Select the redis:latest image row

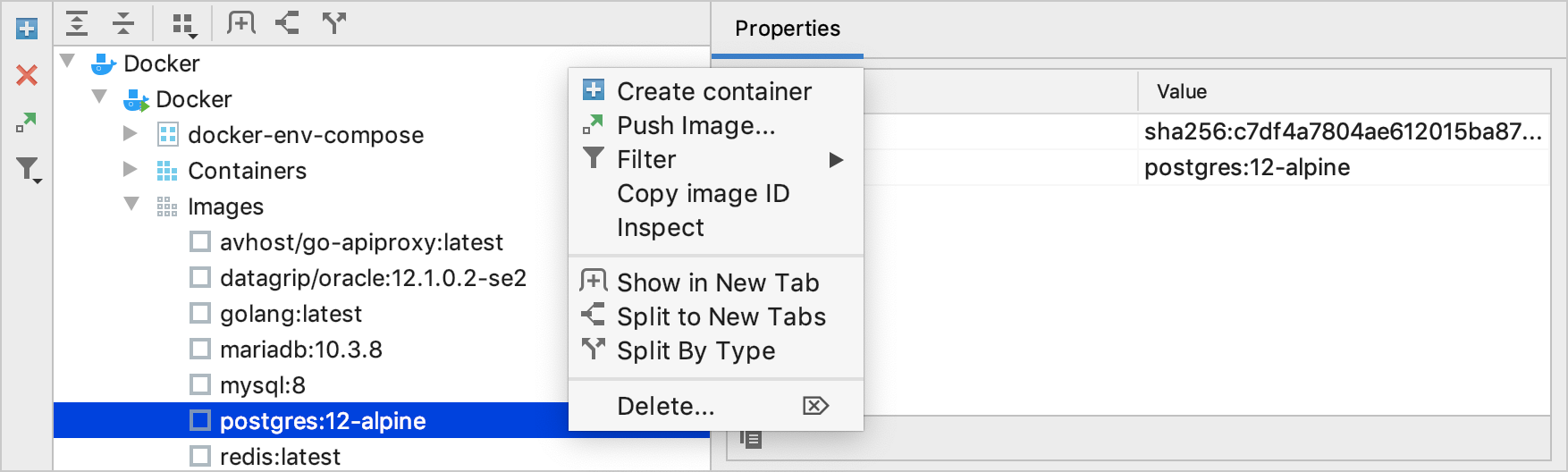click(280, 457)
